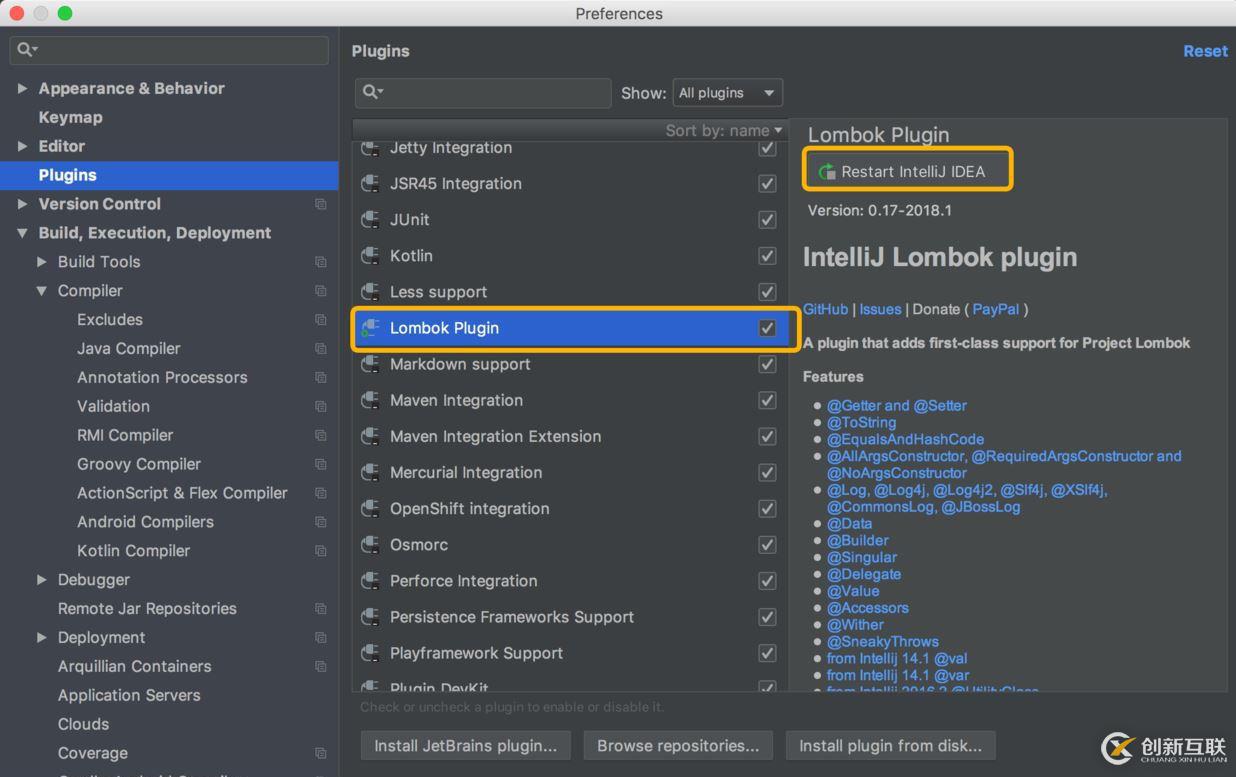This screenshot has height=777, width=1236.
Task: Open the Issues link for Lombok
Action: click(880, 310)
